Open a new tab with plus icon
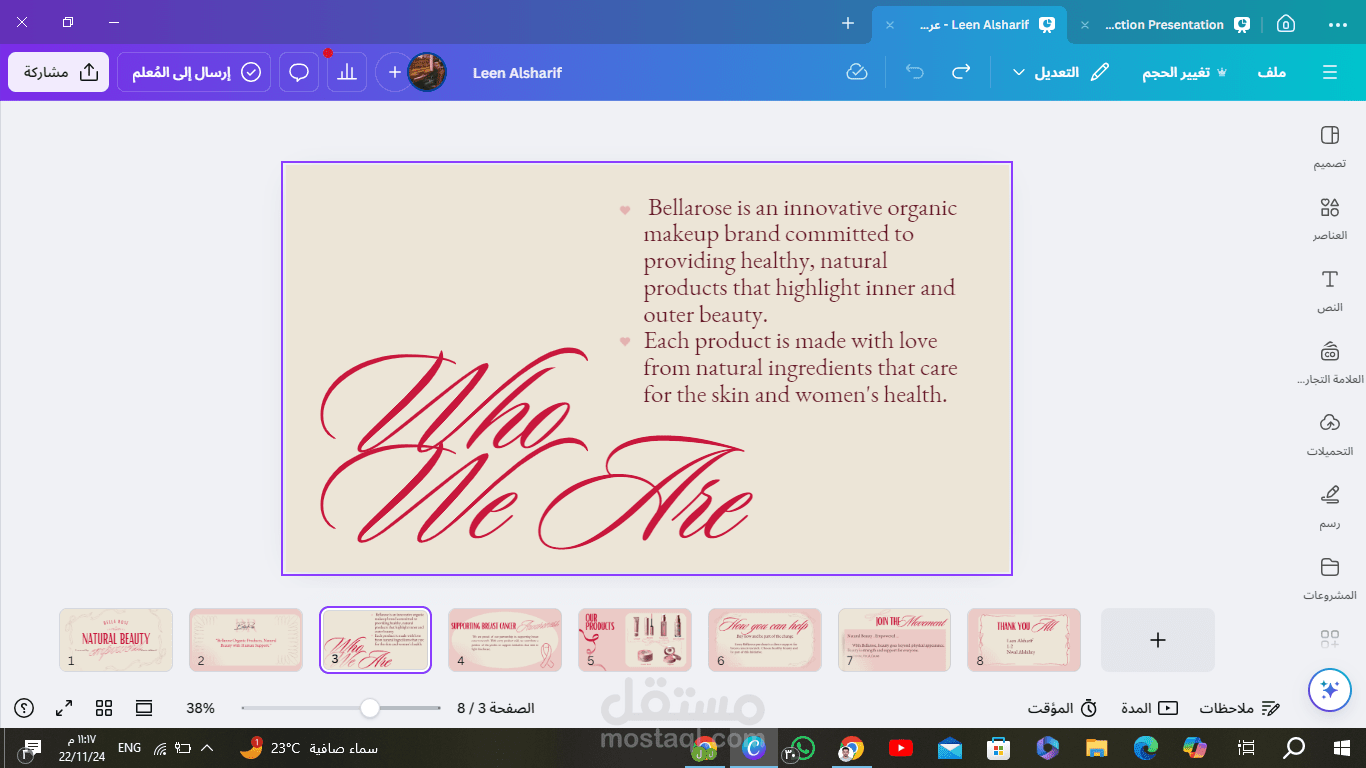Image resolution: width=1366 pixels, height=768 pixels. 848,23
